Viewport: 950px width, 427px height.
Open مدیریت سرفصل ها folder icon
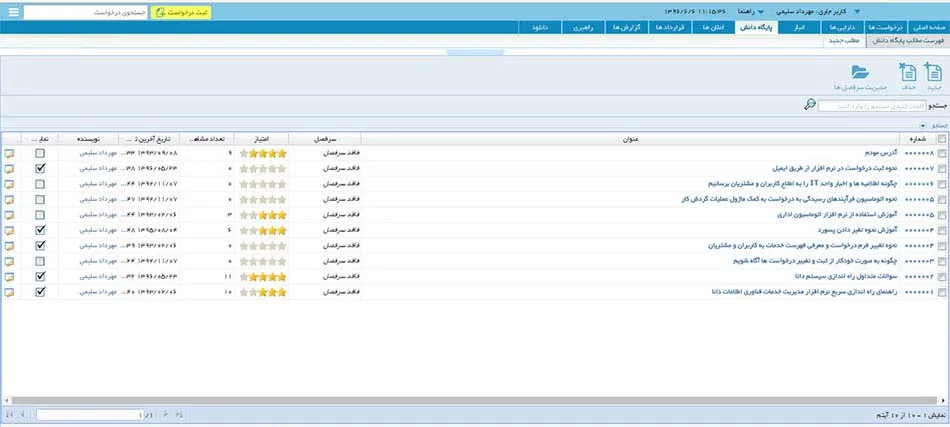(x=860, y=72)
